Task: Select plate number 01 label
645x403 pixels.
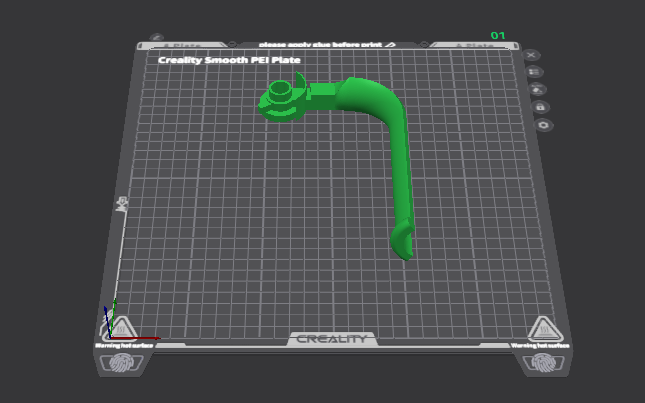Action: coord(498,36)
